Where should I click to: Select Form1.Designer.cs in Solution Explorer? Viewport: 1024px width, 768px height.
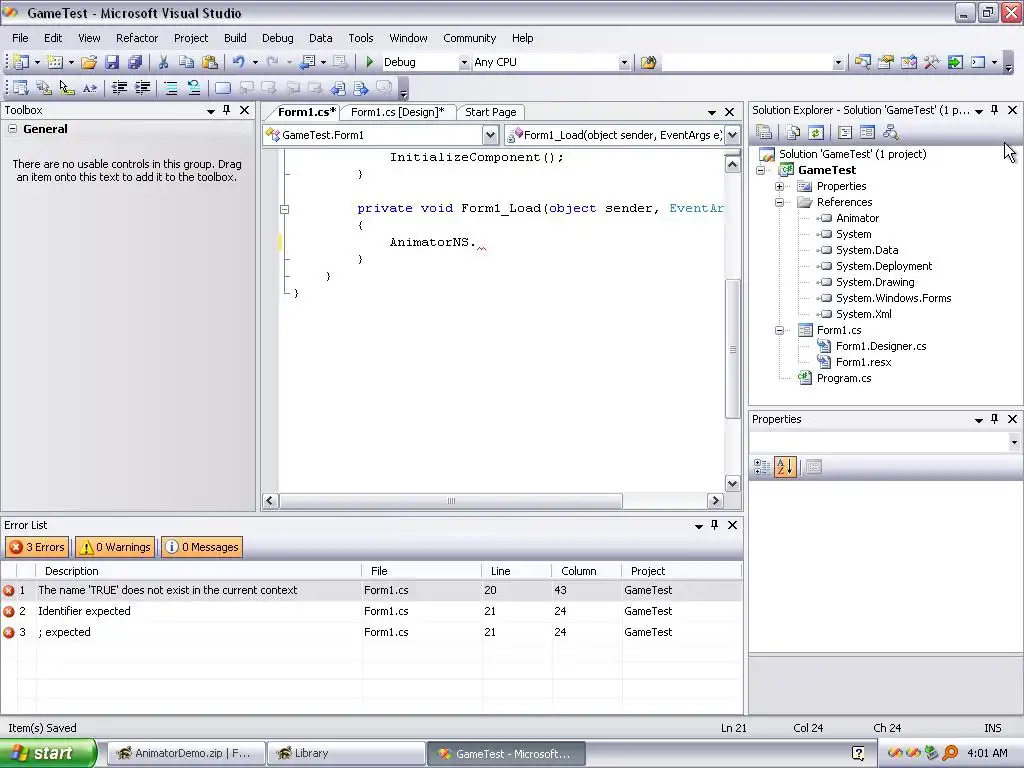point(880,346)
